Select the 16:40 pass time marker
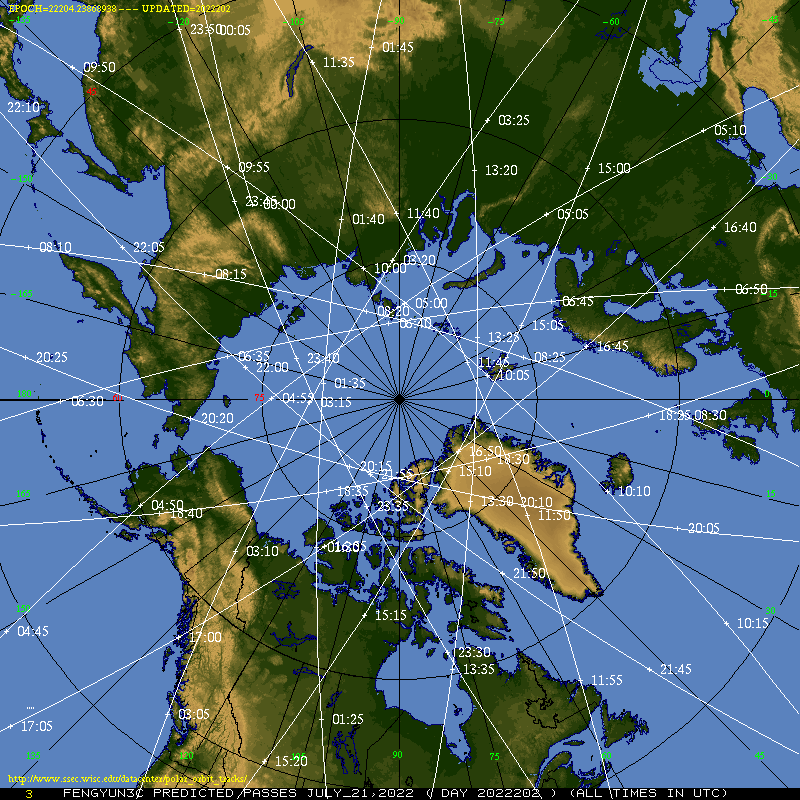800x800 pixels. [740, 228]
